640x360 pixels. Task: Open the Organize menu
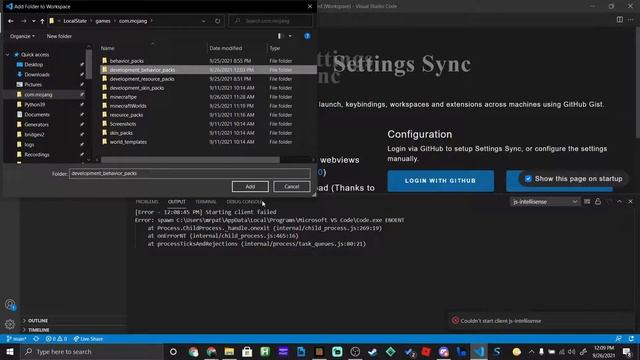pyautogui.click(x=22, y=36)
